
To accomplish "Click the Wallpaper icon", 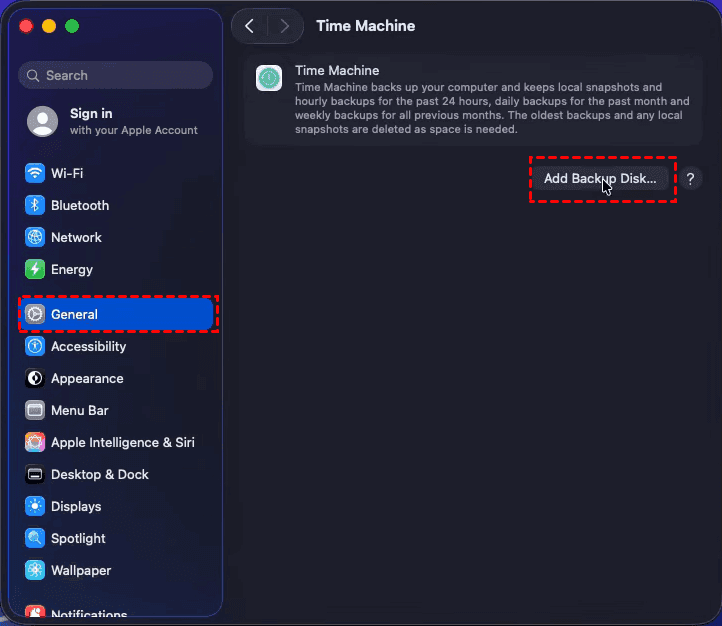I will tap(35, 570).
